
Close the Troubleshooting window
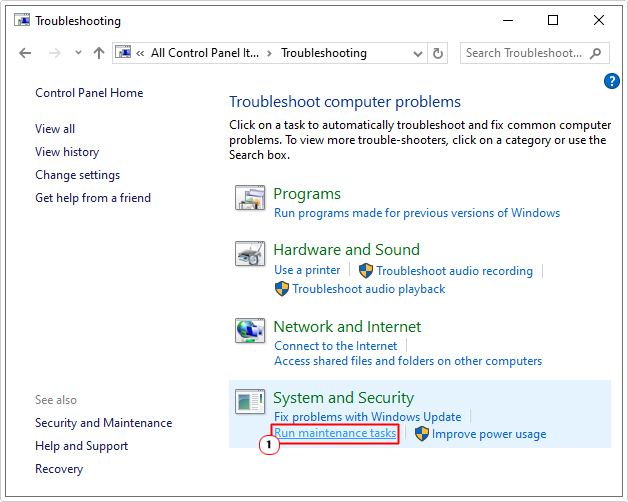[x=599, y=20]
